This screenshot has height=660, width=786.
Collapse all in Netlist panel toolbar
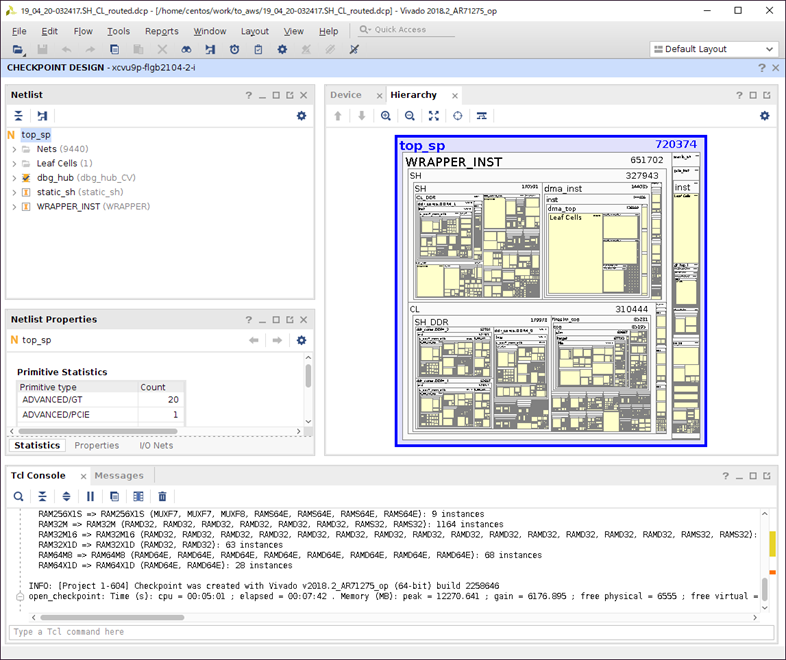[x=19, y=116]
